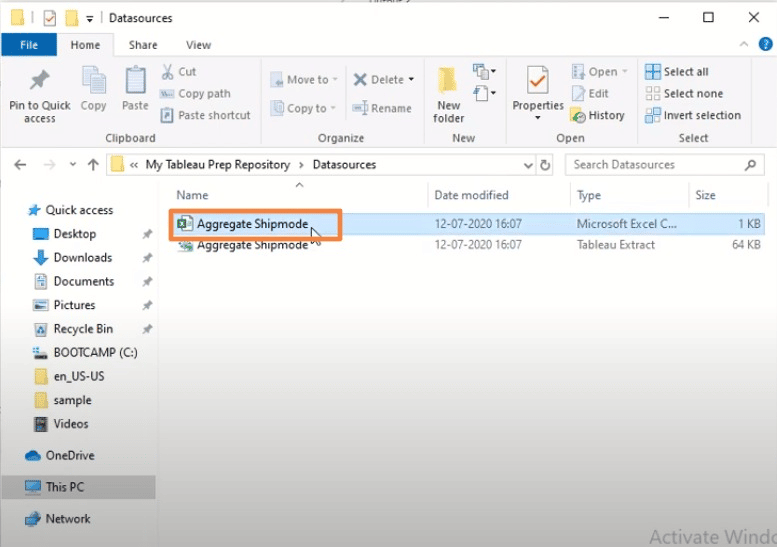
Task: Click My Tableau Prep Repository in path
Action: (218, 164)
